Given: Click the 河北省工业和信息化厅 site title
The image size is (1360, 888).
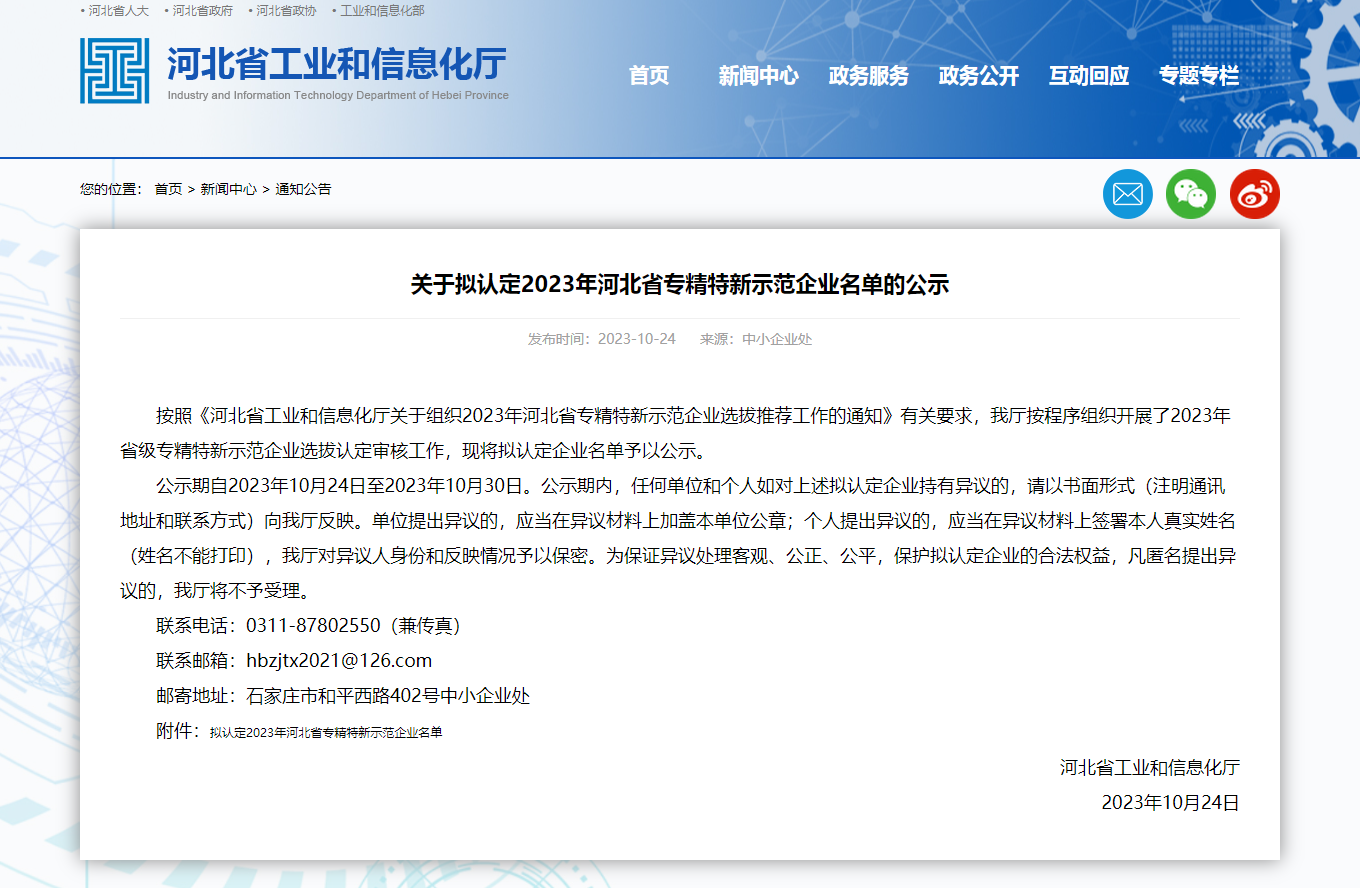Looking at the screenshot, I should 337,63.
